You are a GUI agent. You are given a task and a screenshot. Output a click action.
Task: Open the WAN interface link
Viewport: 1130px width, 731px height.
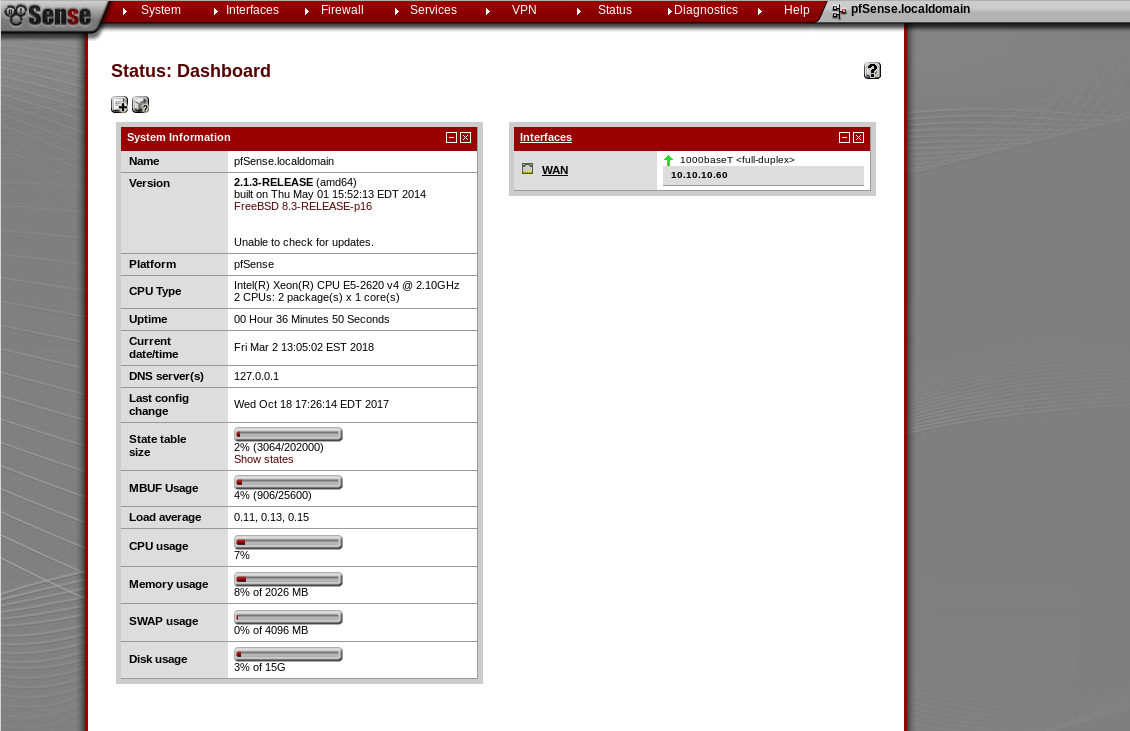point(555,170)
